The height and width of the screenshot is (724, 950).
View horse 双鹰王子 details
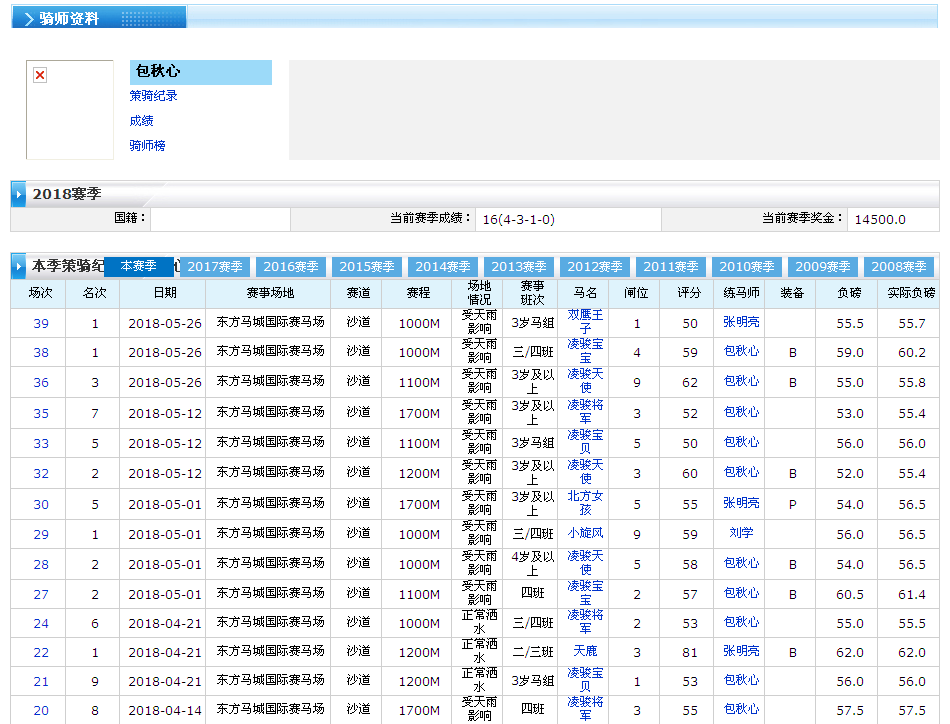[x=585, y=322]
